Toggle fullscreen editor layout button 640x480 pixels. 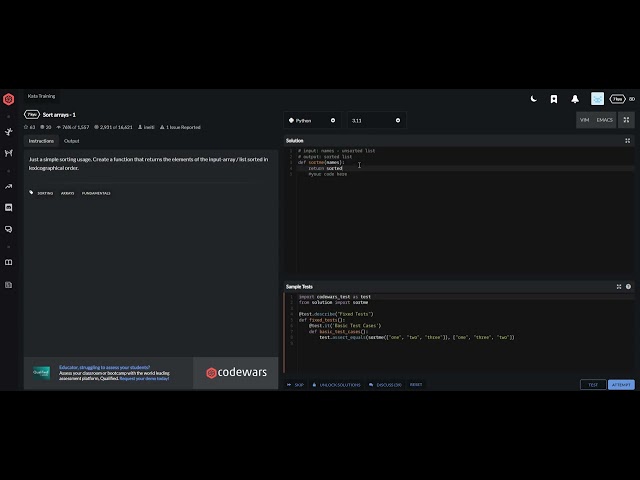click(x=626, y=120)
